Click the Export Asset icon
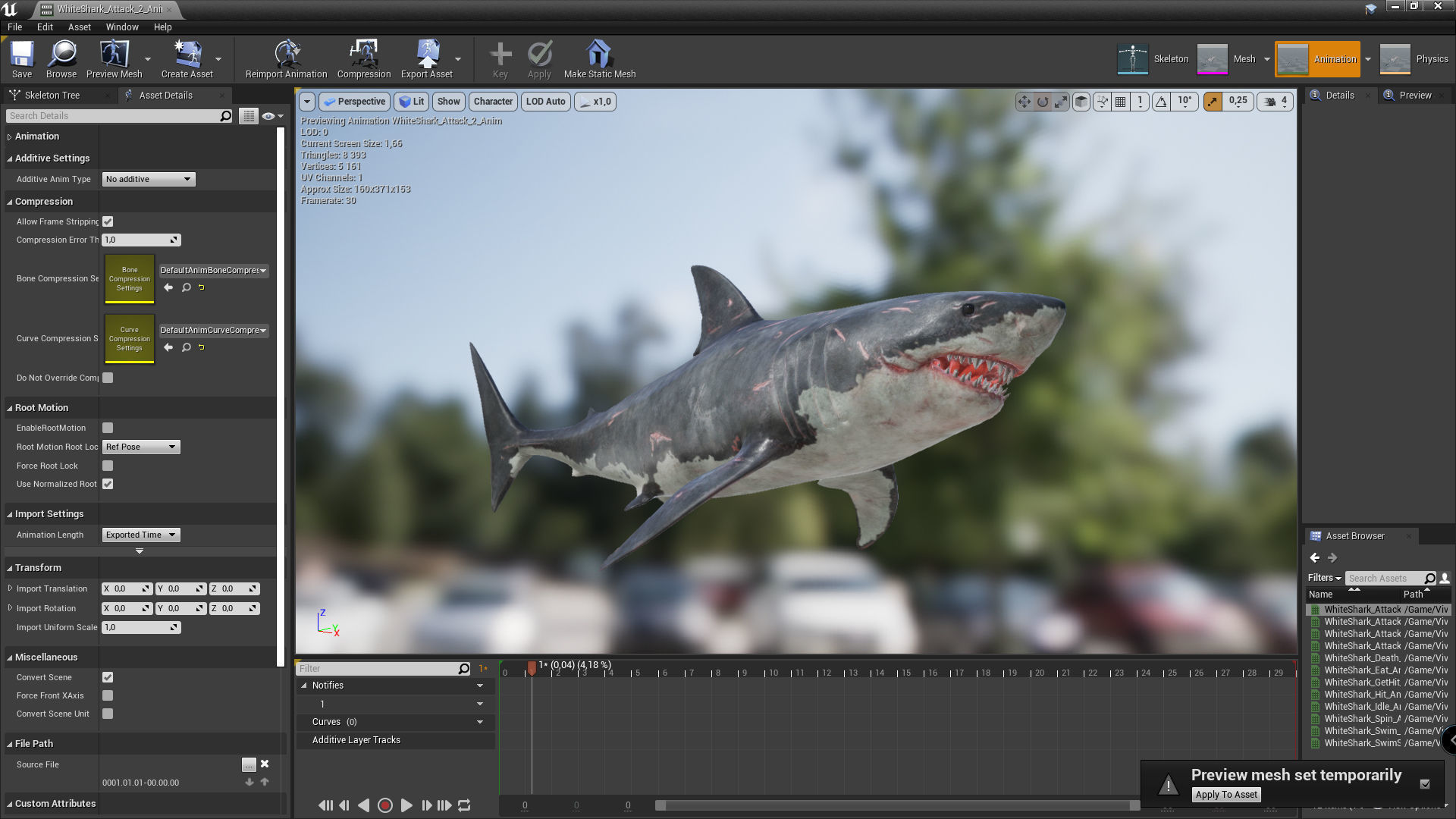This screenshot has height=819, width=1456. click(x=427, y=59)
